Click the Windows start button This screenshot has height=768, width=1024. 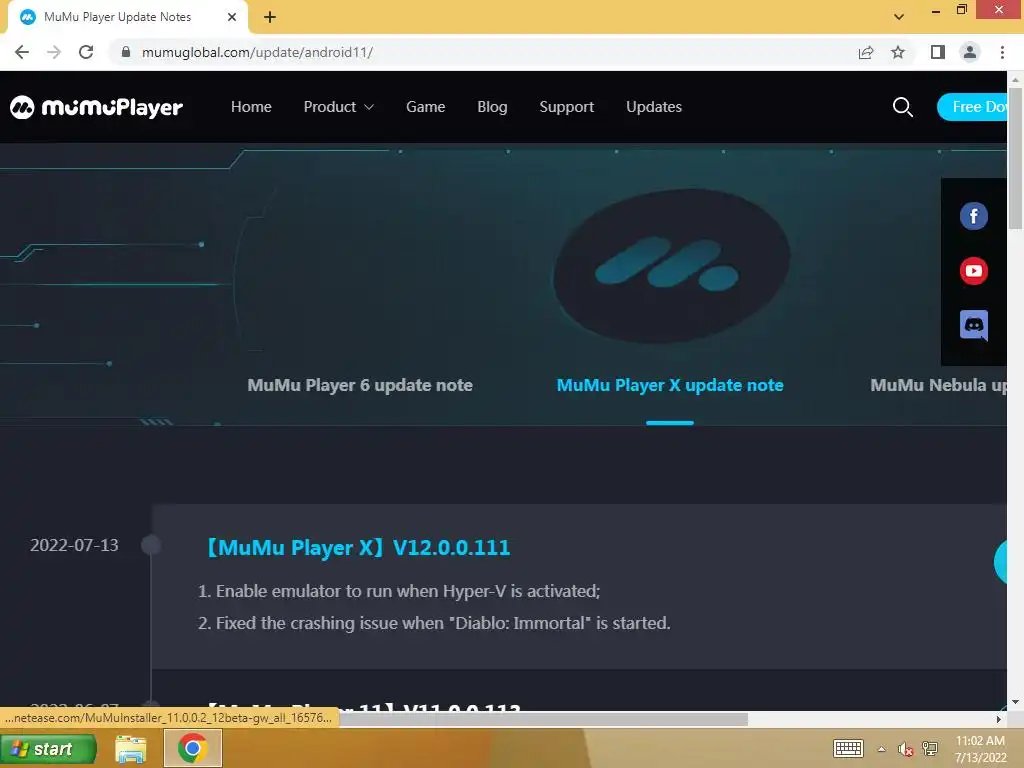pos(48,749)
